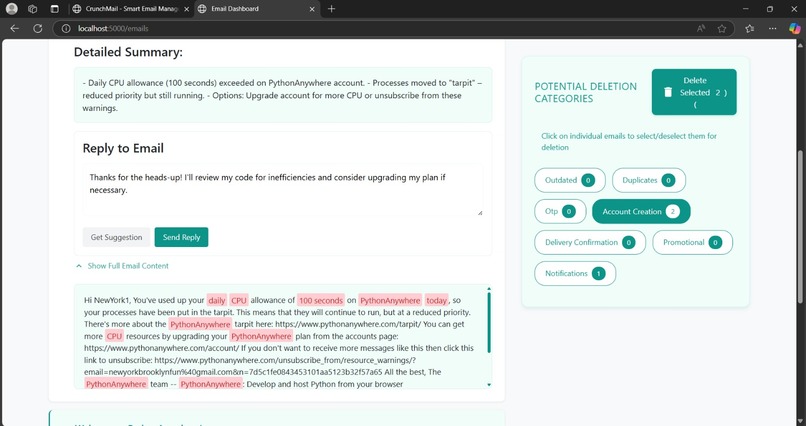Image resolution: width=806 pixels, height=426 pixels.
Task: Click the 'Reply to Email' heading
Action: [123, 148]
